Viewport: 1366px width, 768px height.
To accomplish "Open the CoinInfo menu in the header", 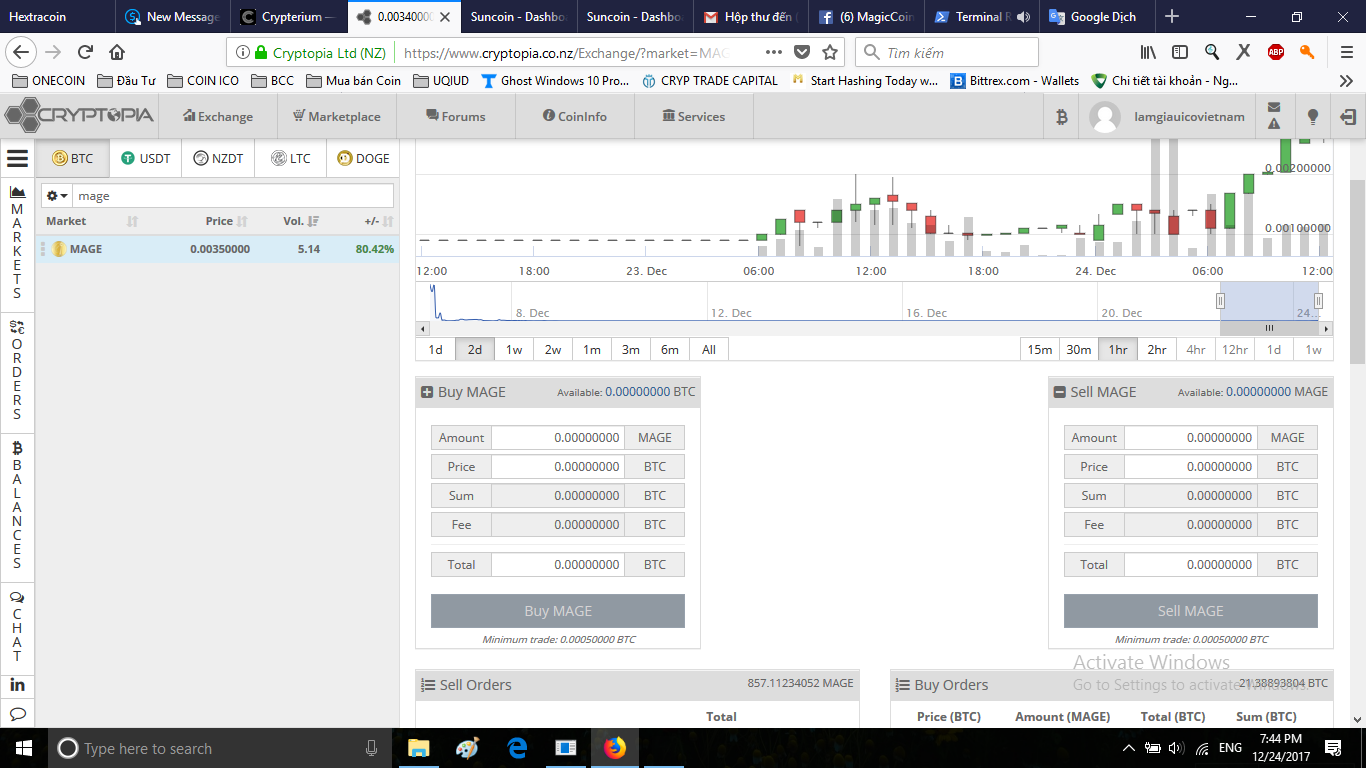I will pos(575,117).
